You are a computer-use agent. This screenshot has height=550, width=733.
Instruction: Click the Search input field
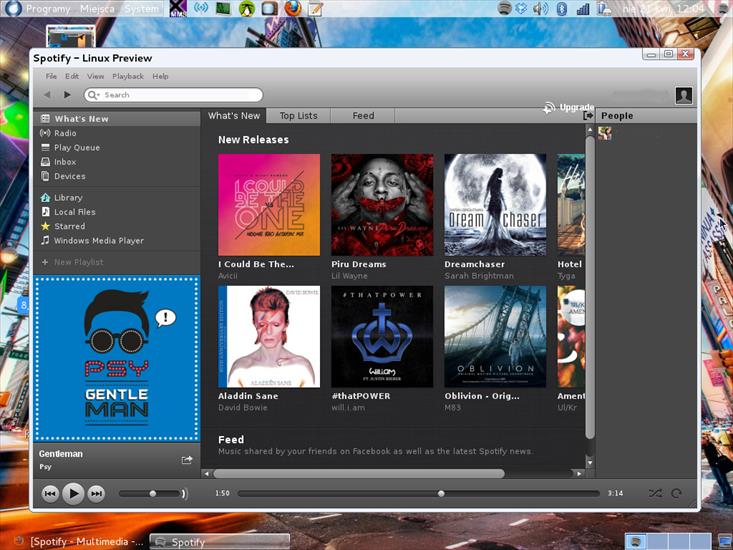pyautogui.click(x=173, y=95)
